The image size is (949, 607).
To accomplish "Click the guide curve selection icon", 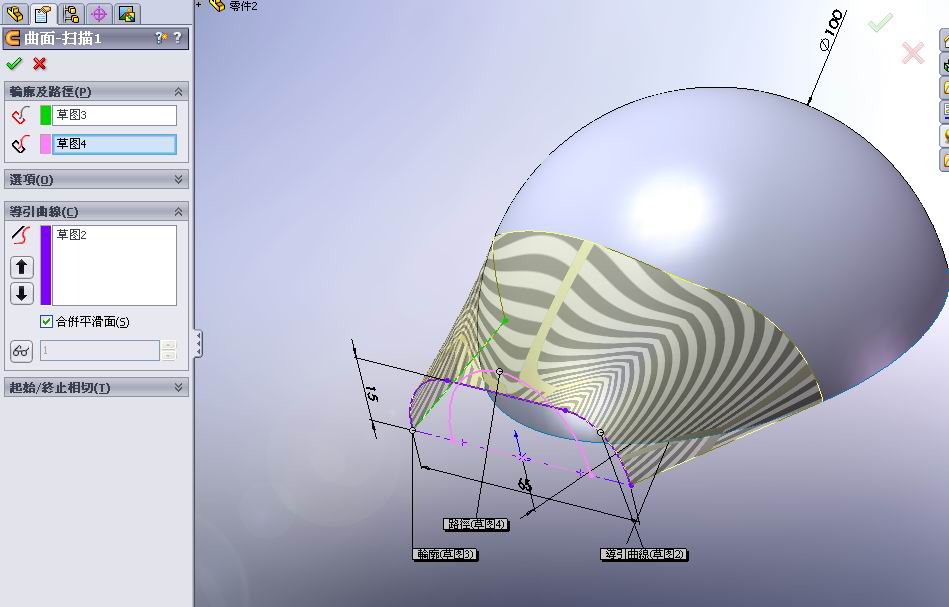I will point(21,235).
